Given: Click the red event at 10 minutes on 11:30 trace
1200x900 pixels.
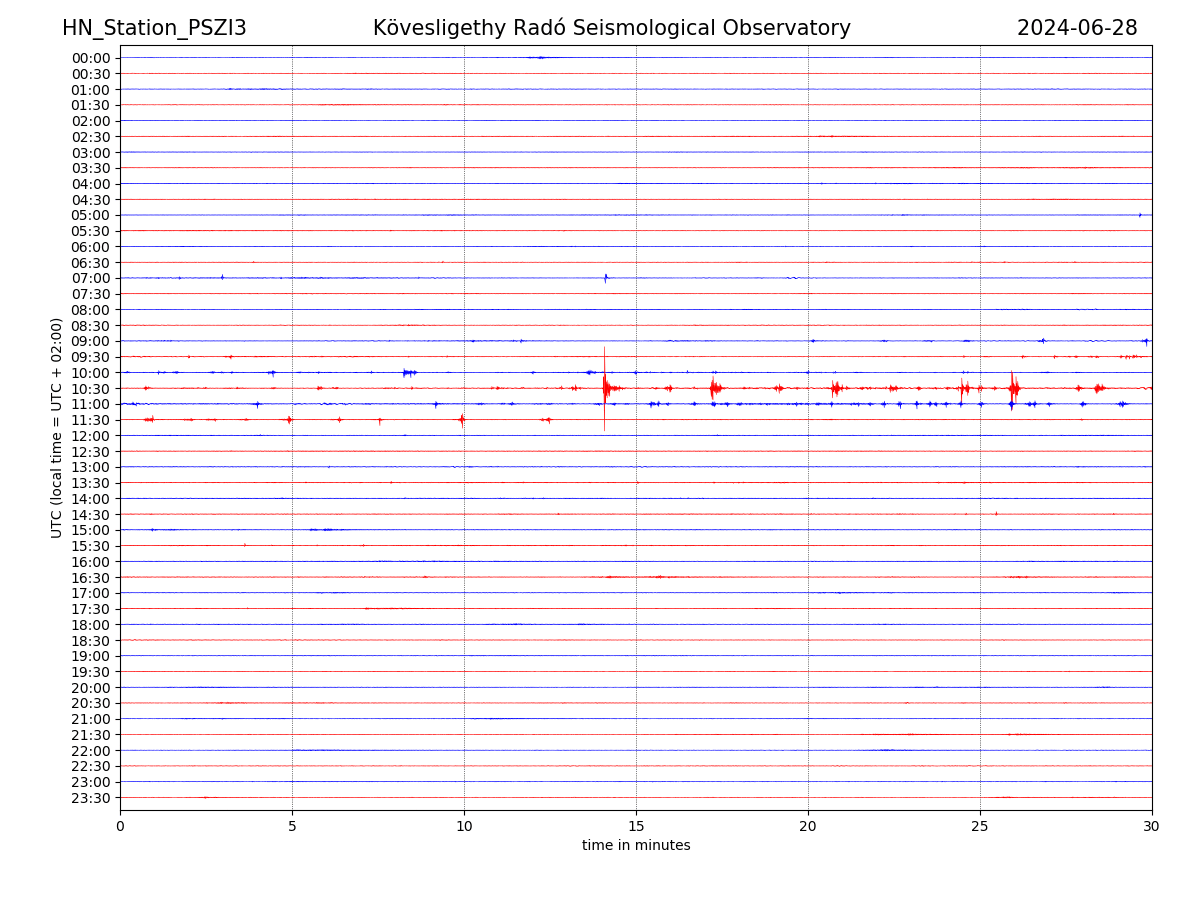Looking at the screenshot, I should tap(461, 420).
